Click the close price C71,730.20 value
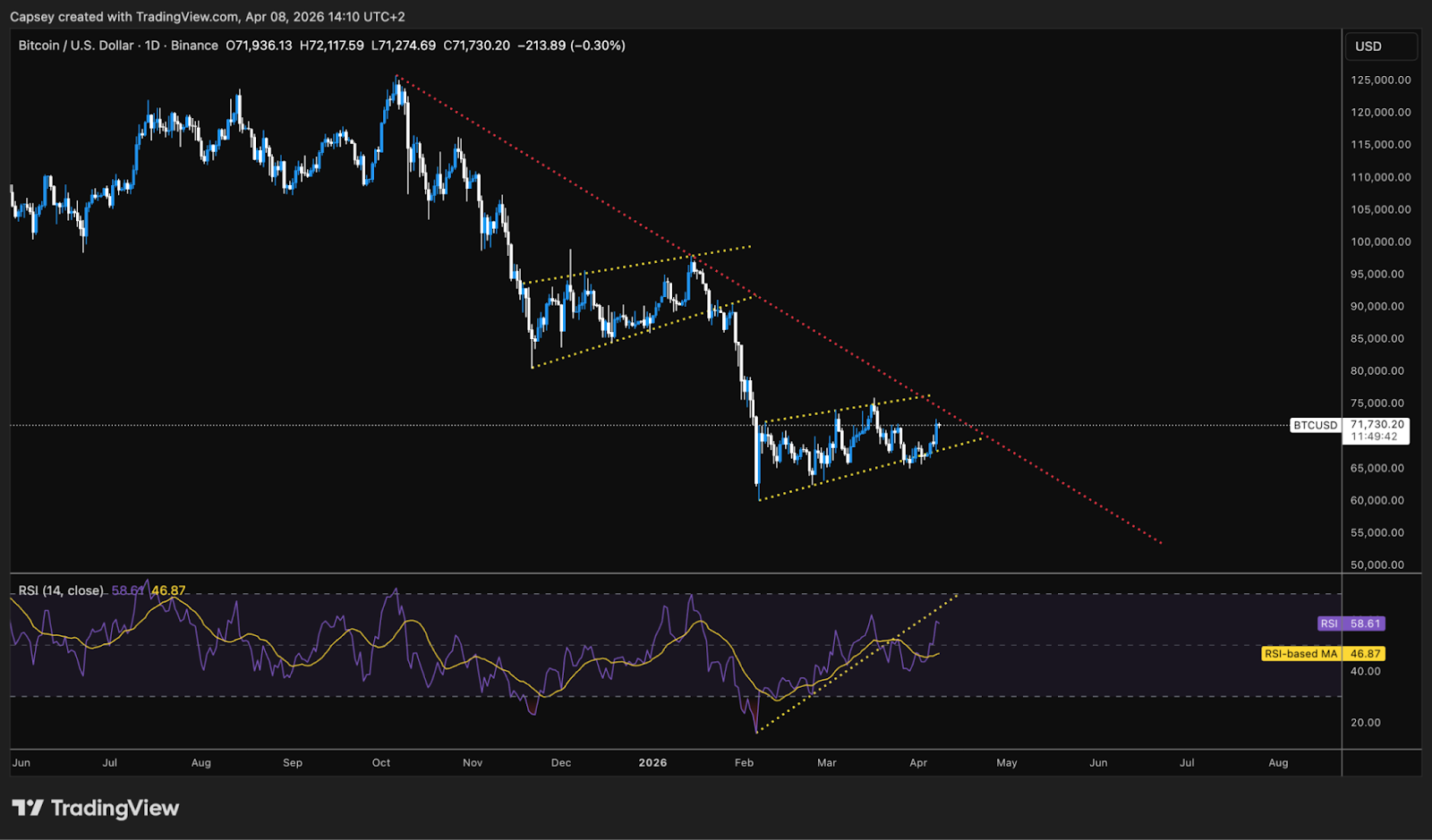The image size is (1432, 840). (x=475, y=45)
